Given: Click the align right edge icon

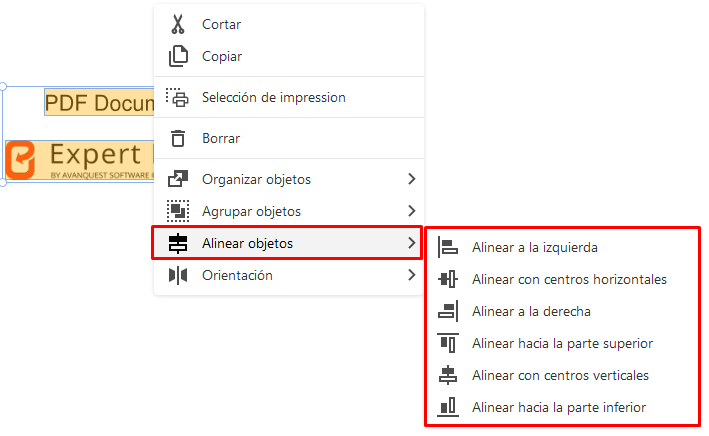Looking at the screenshot, I should pos(448,311).
